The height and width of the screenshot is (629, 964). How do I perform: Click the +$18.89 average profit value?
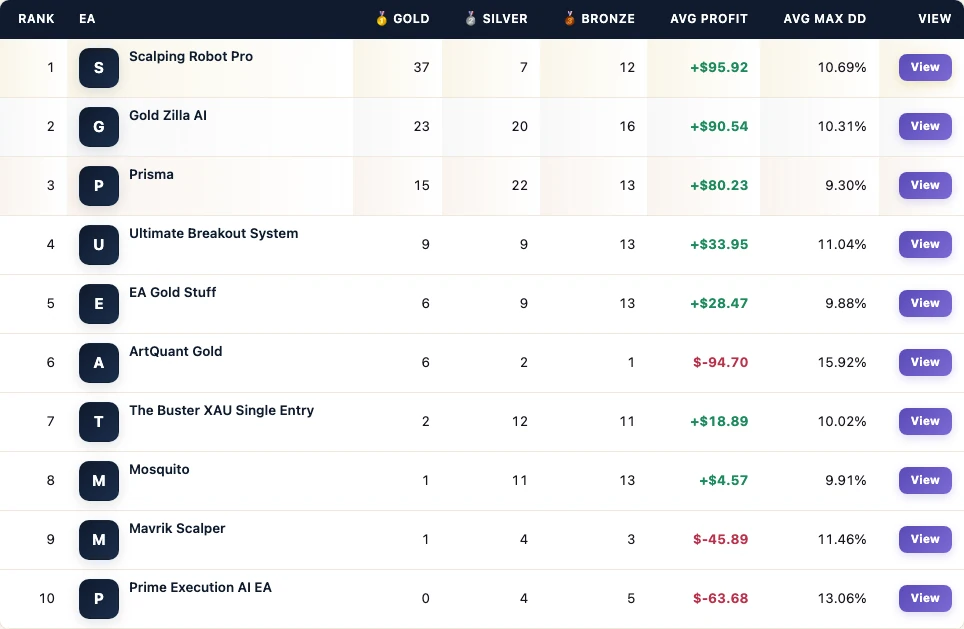[x=719, y=422]
